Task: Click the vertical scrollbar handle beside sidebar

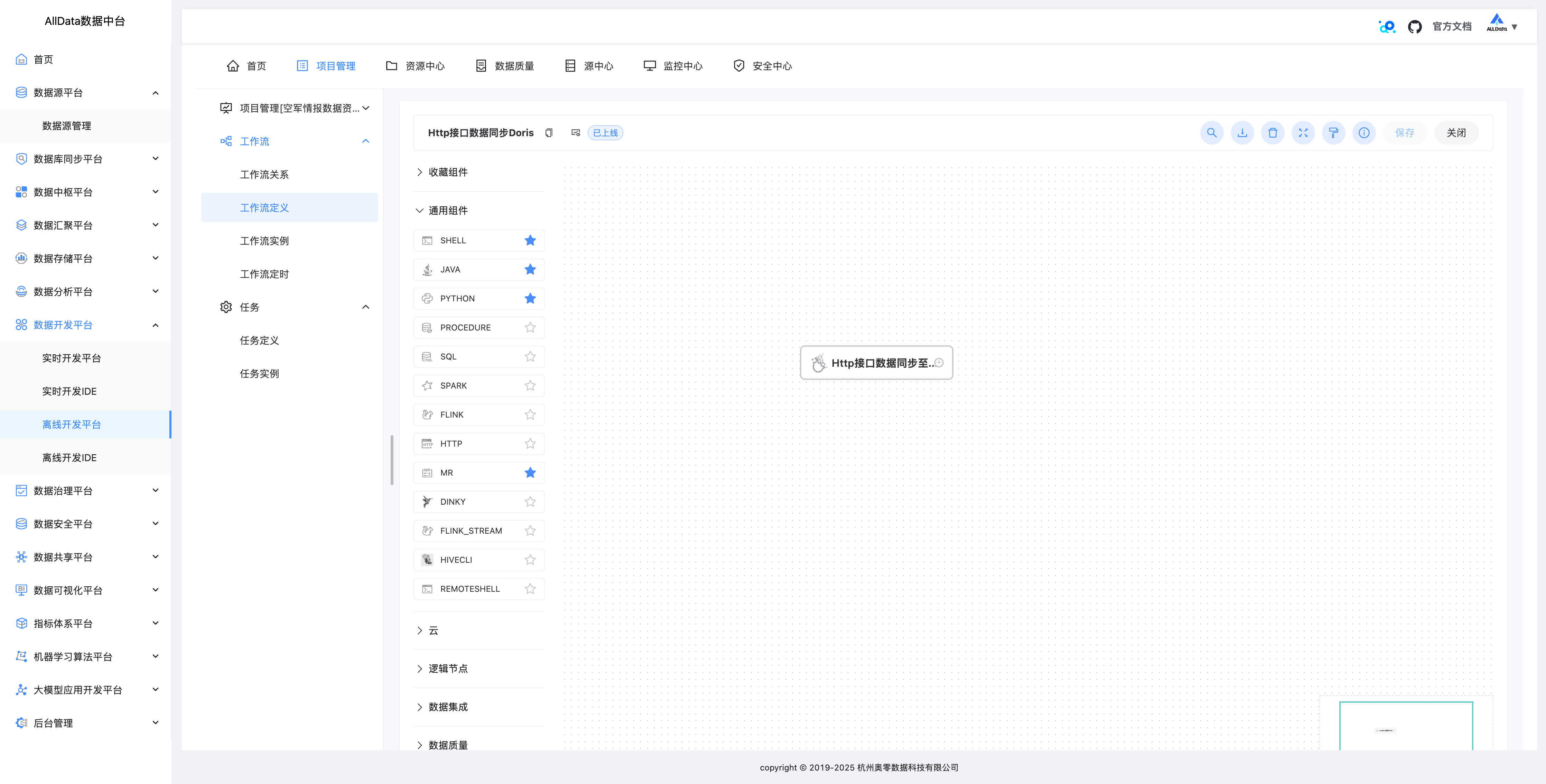Action: pos(391,460)
